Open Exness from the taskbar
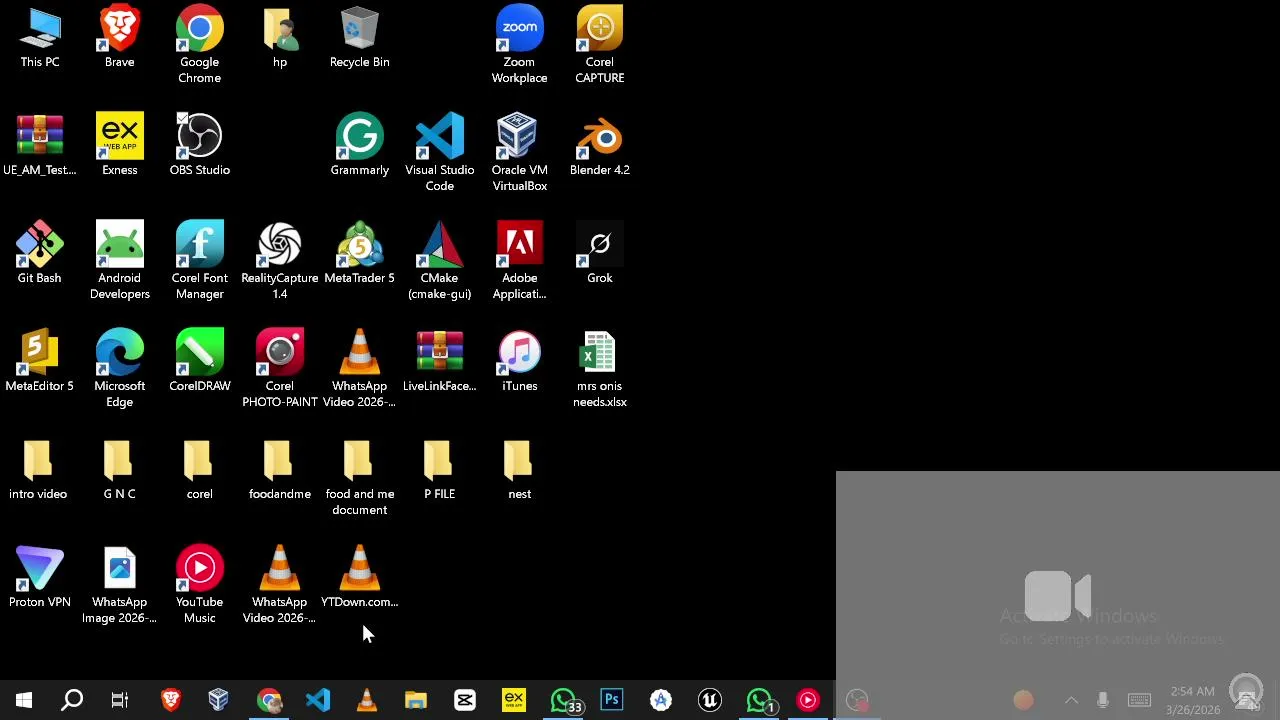This screenshot has height=720, width=1280. 514,700
